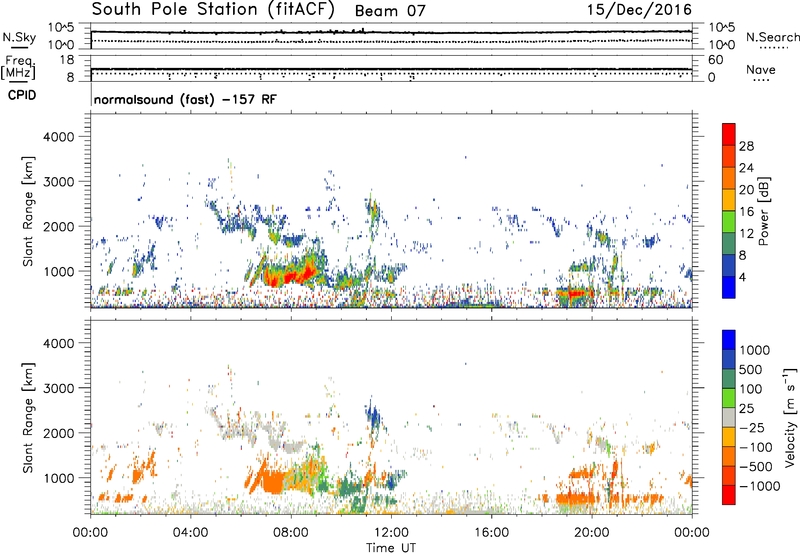Click the 'normalsound (fast) -157 RF' text
The image size is (800, 554).
click(185, 99)
